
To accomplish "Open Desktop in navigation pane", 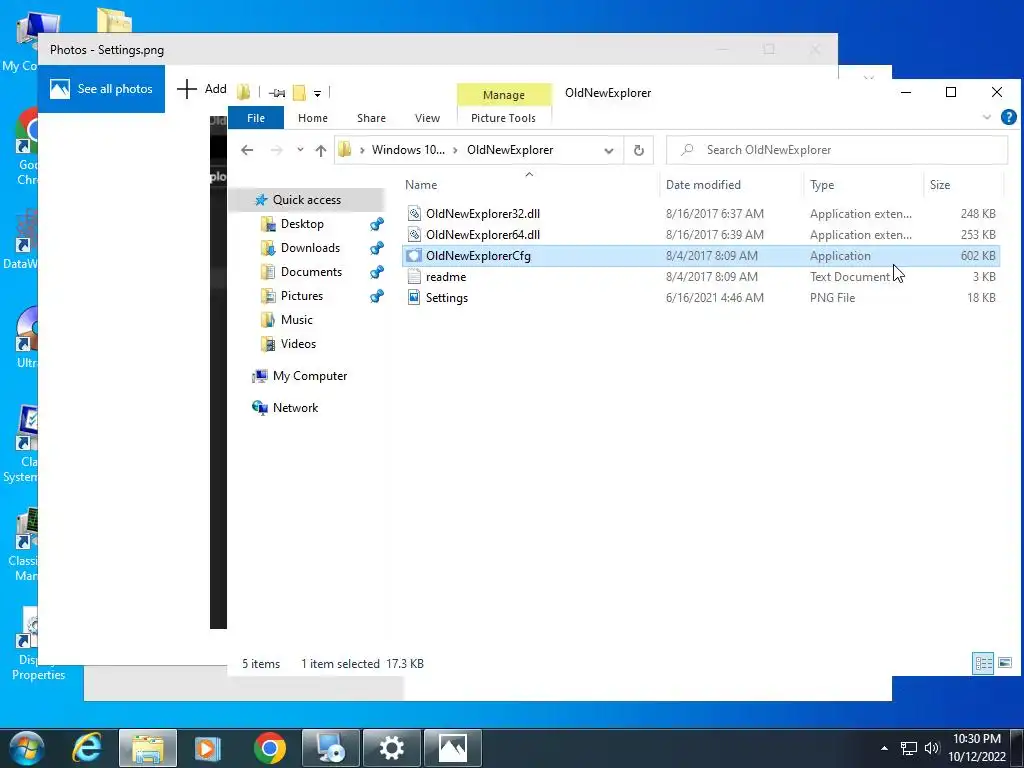I will coord(302,224).
